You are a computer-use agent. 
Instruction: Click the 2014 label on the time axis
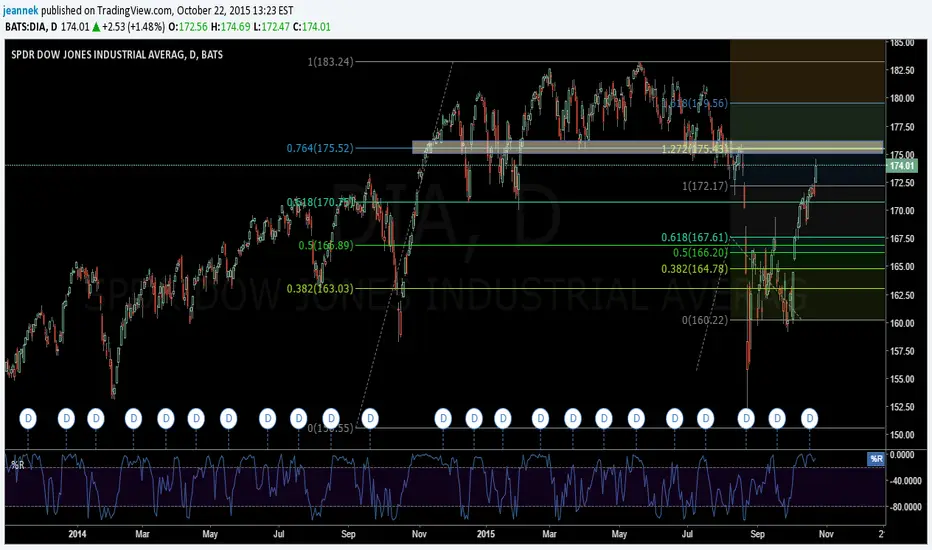(x=77, y=534)
